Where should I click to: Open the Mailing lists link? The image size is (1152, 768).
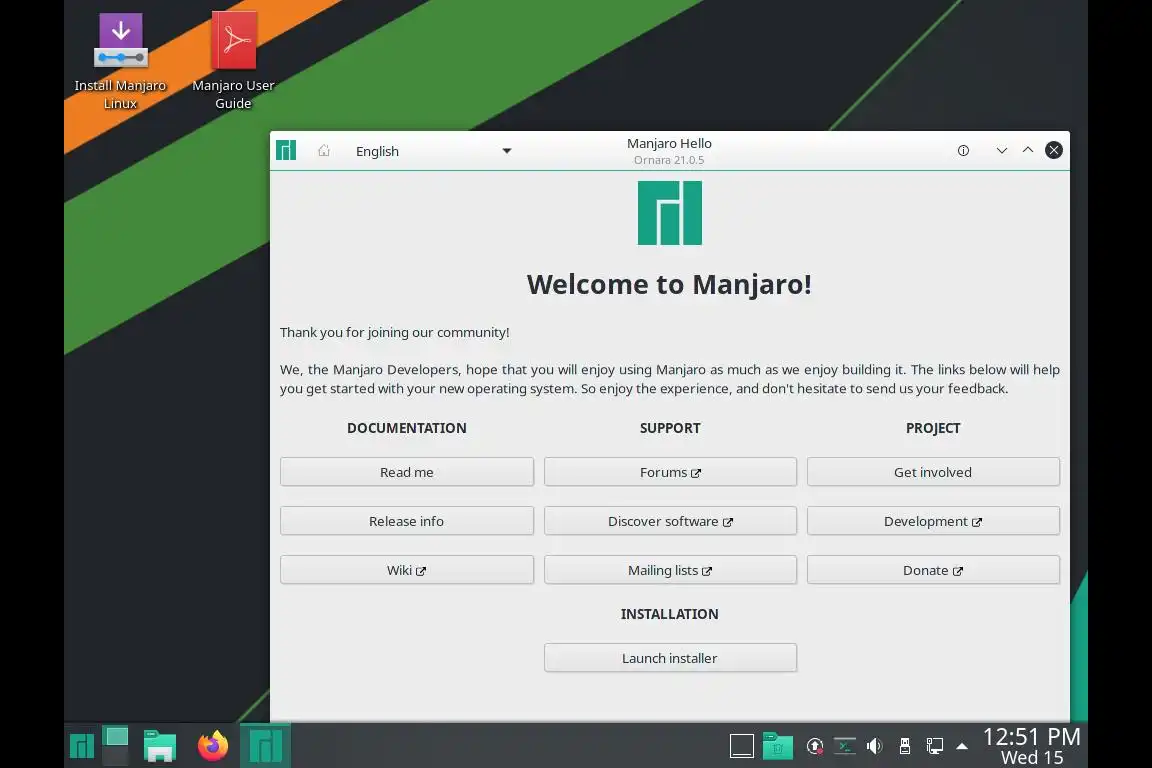coord(670,570)
